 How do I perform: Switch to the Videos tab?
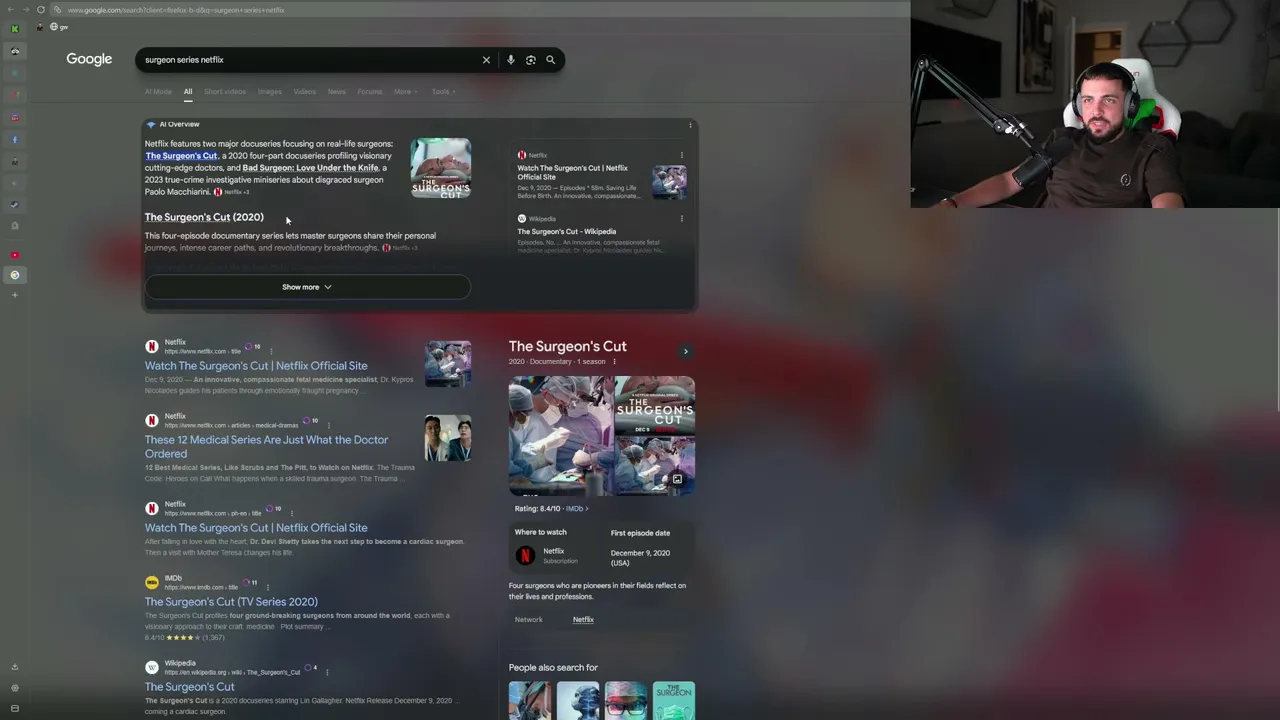point(305,92)
